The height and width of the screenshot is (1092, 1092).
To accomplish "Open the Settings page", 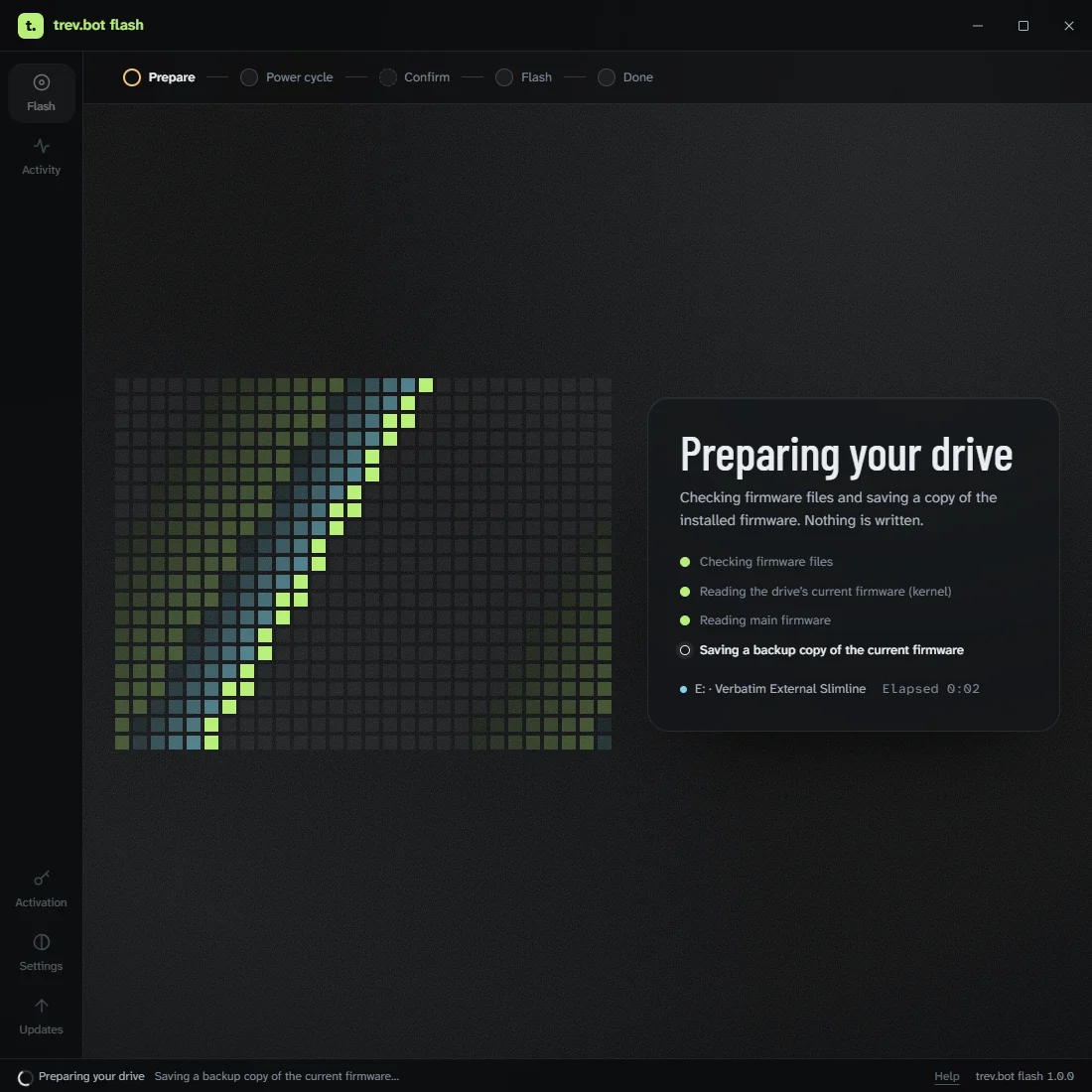I will tap(41, 953).
